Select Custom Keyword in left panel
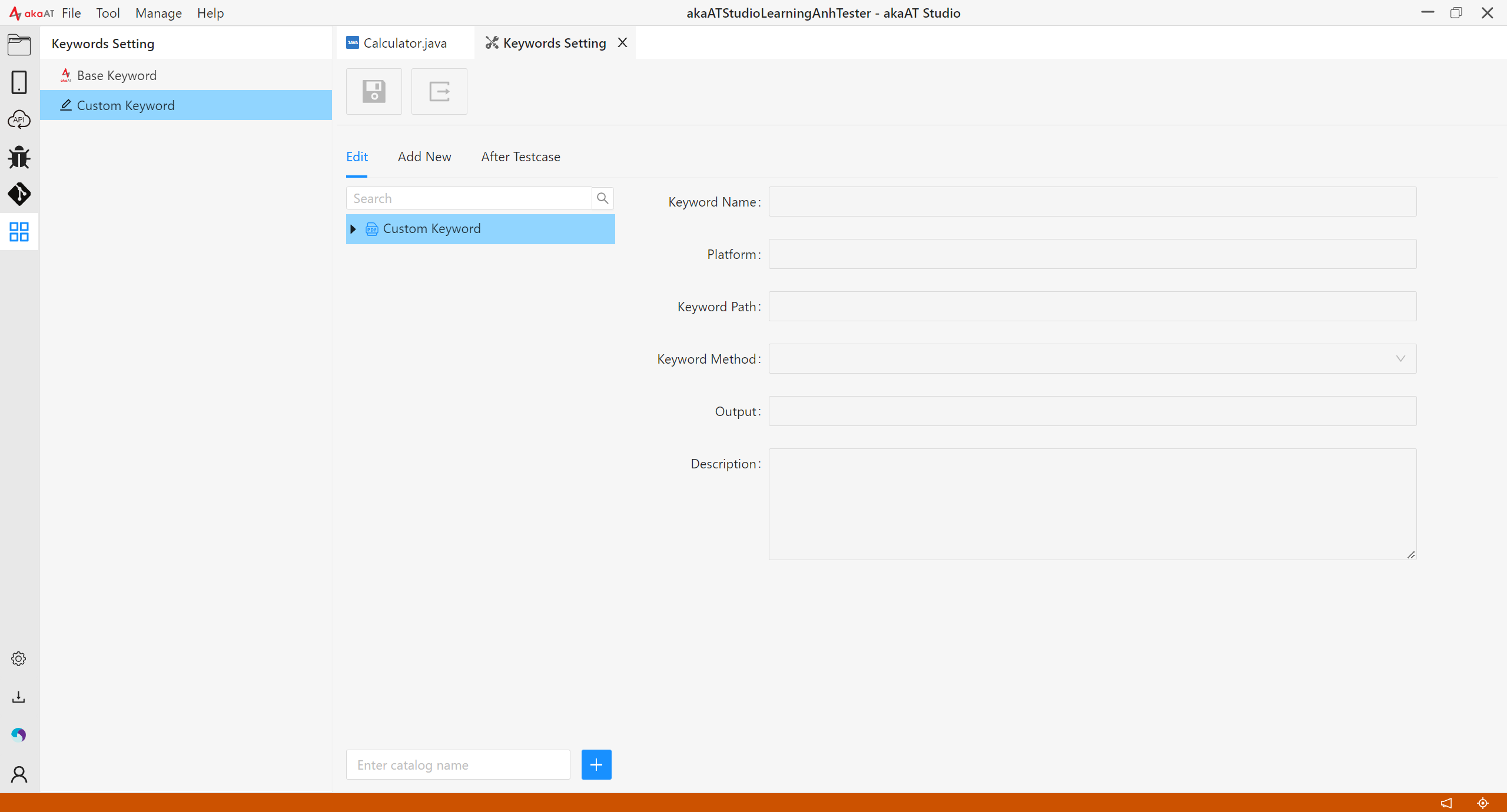 pyautogui.click(x=186, y=105)
